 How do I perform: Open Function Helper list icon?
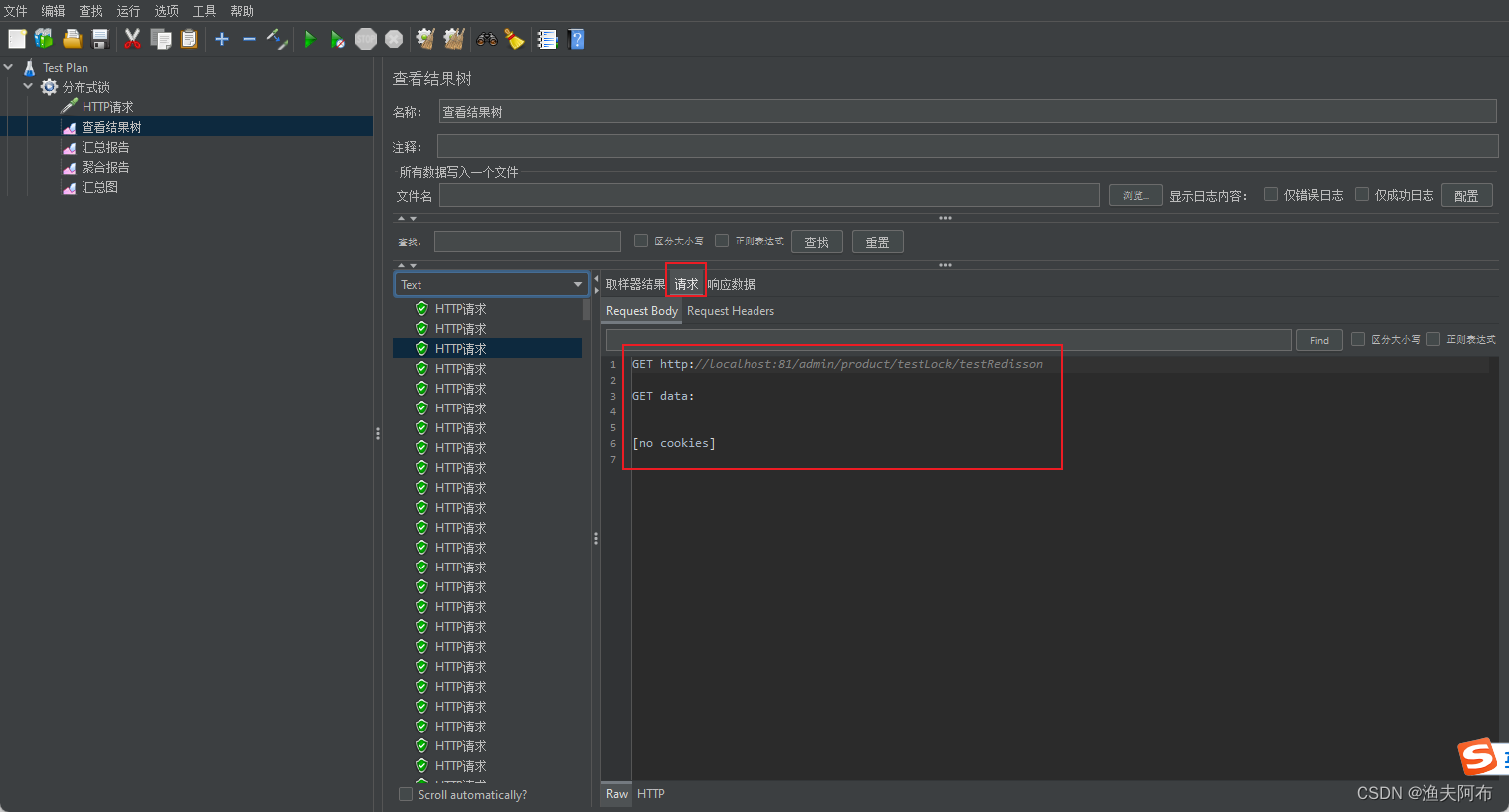pos(547,39)
